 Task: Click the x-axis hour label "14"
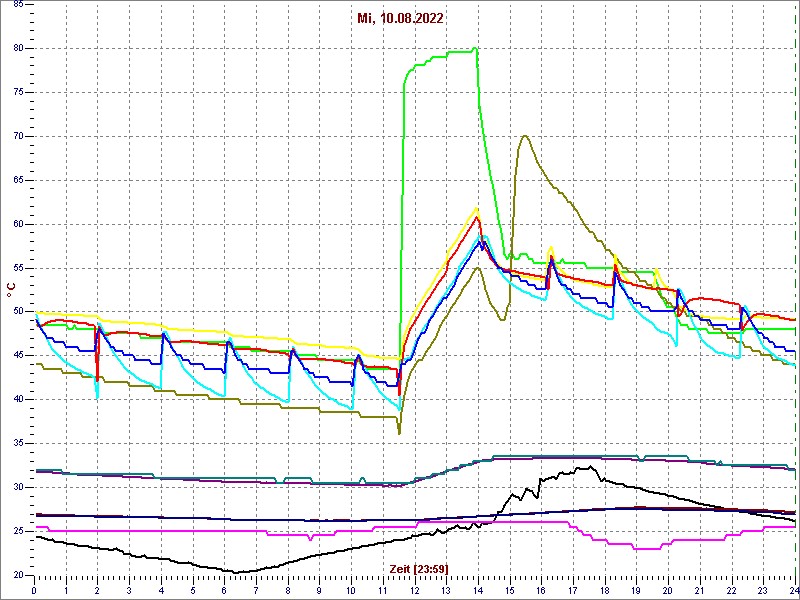[478, 590]
